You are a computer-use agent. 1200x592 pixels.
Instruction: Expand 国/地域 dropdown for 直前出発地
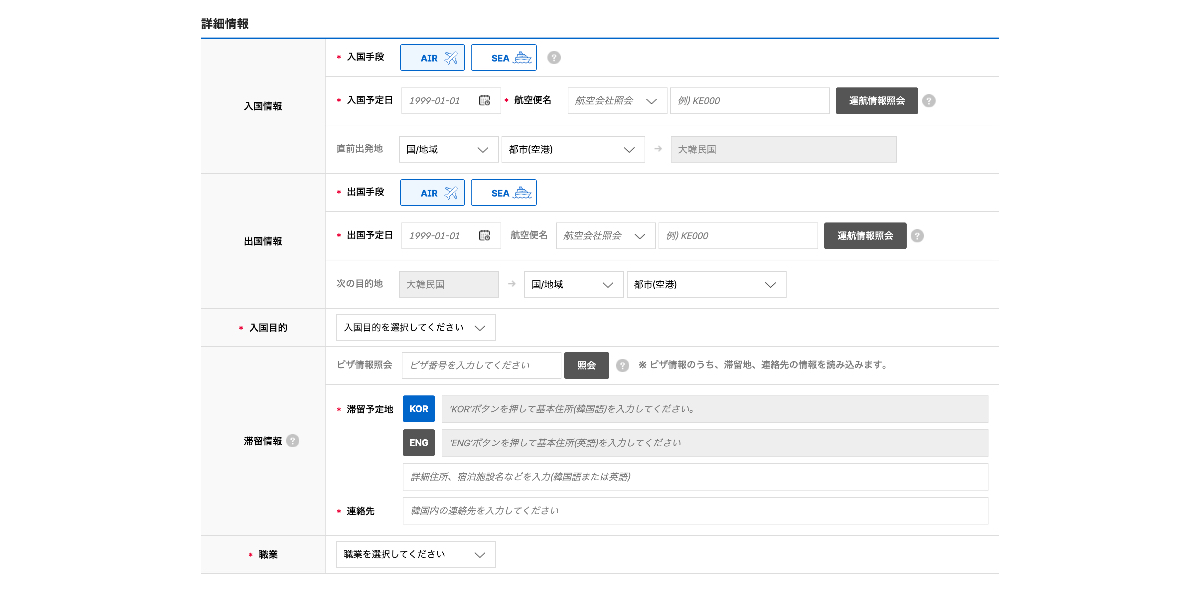[x=448, y=150]
